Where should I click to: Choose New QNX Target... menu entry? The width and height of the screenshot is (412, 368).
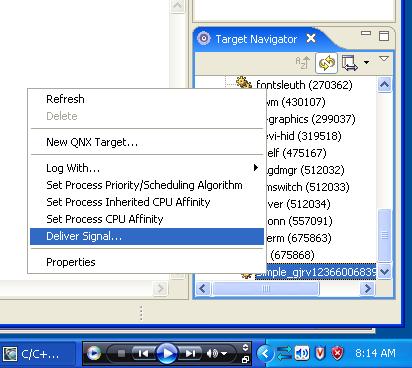(x=147, y=142)
